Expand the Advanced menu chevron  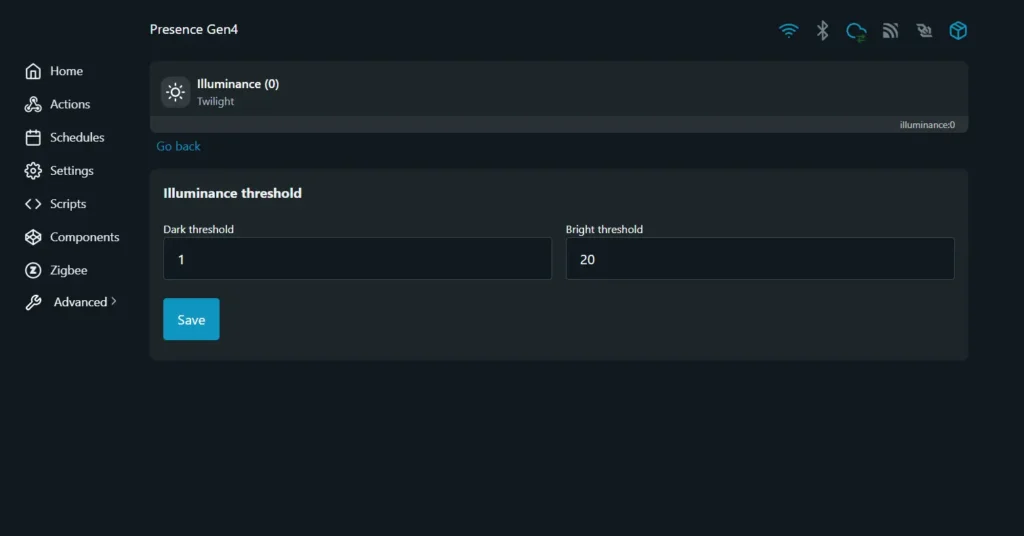pyautogui.click(x=114, y=302)
